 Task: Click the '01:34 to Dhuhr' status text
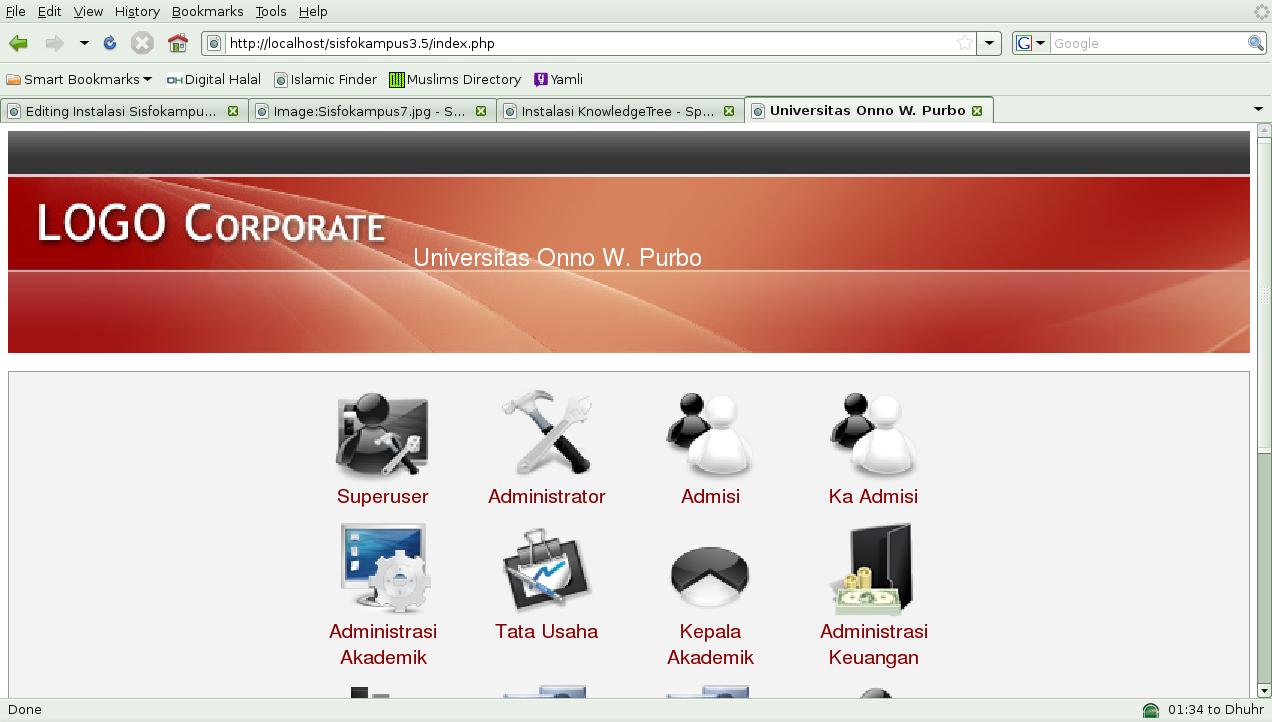point(1215,710)
